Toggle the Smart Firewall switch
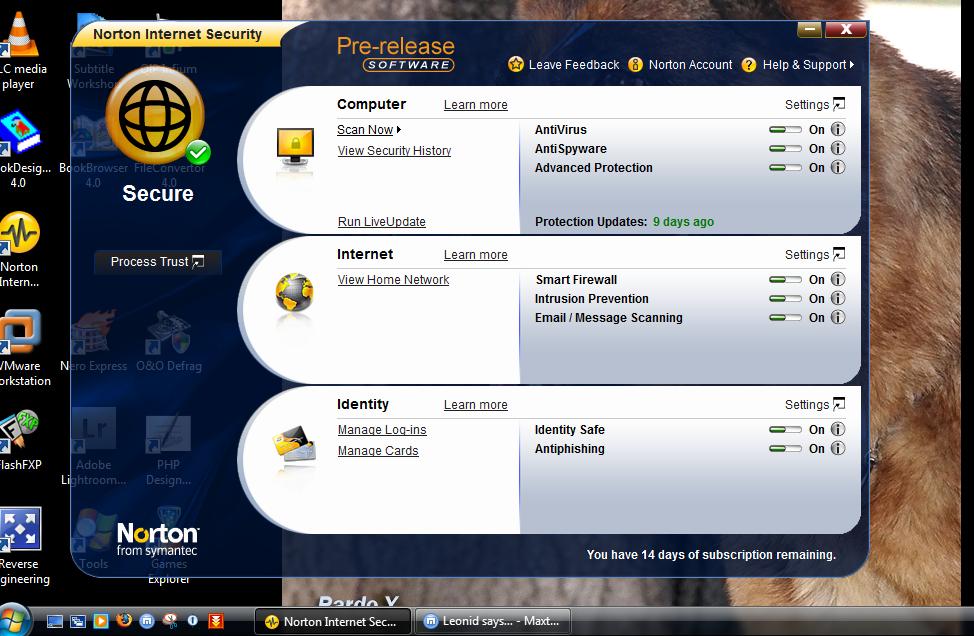 (x=785, y=280)
